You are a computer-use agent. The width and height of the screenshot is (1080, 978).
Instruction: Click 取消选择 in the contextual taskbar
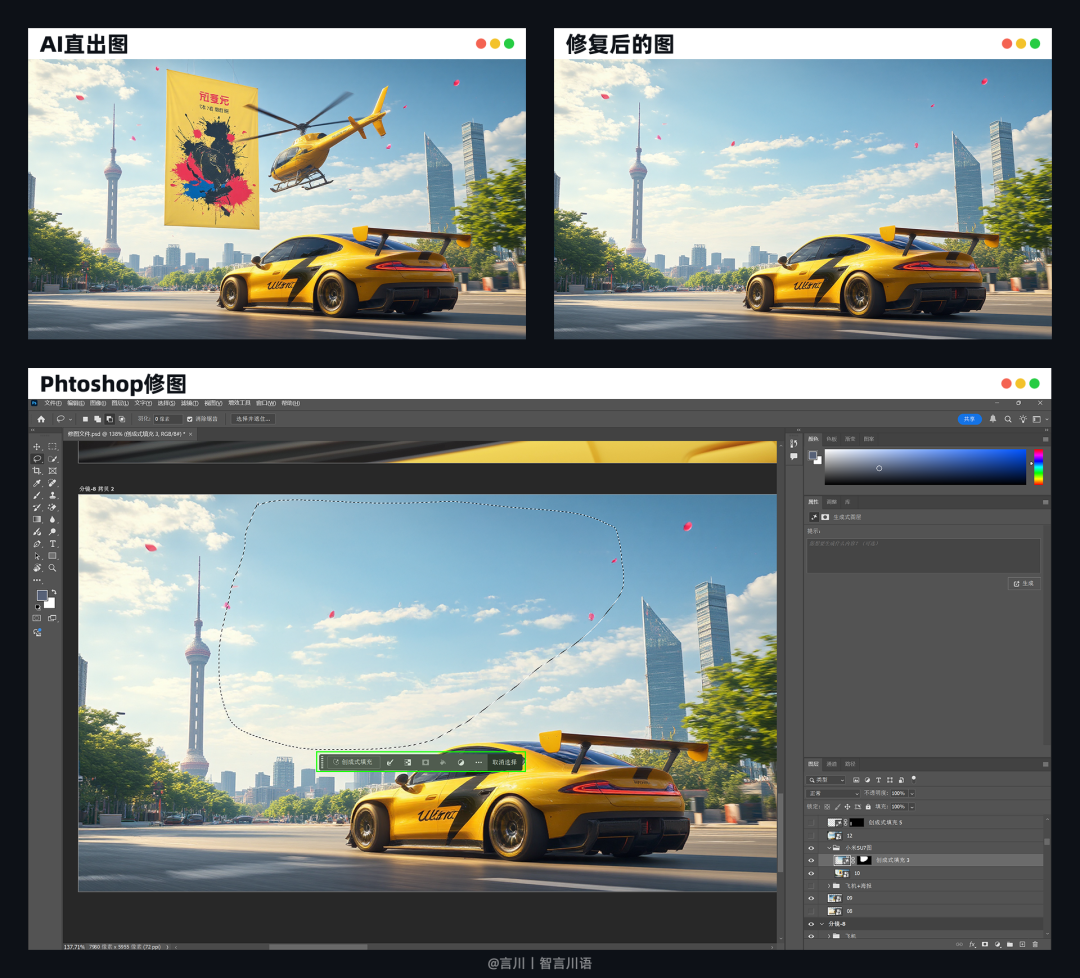pyautogui.click(x=505, y=761)
